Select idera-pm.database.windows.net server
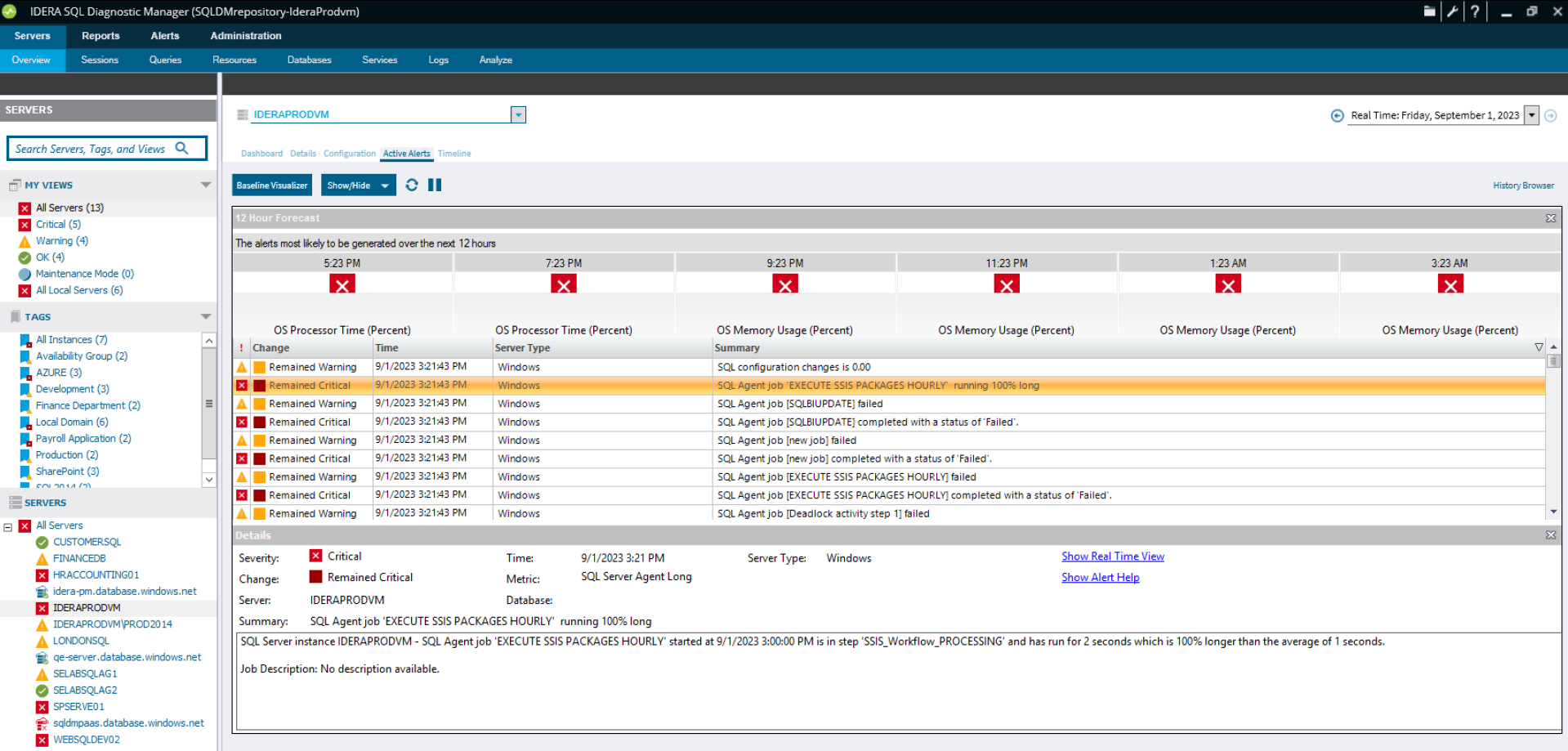Image resolution: width=1568 pixels, height=751 pixels. click(125, 591)
